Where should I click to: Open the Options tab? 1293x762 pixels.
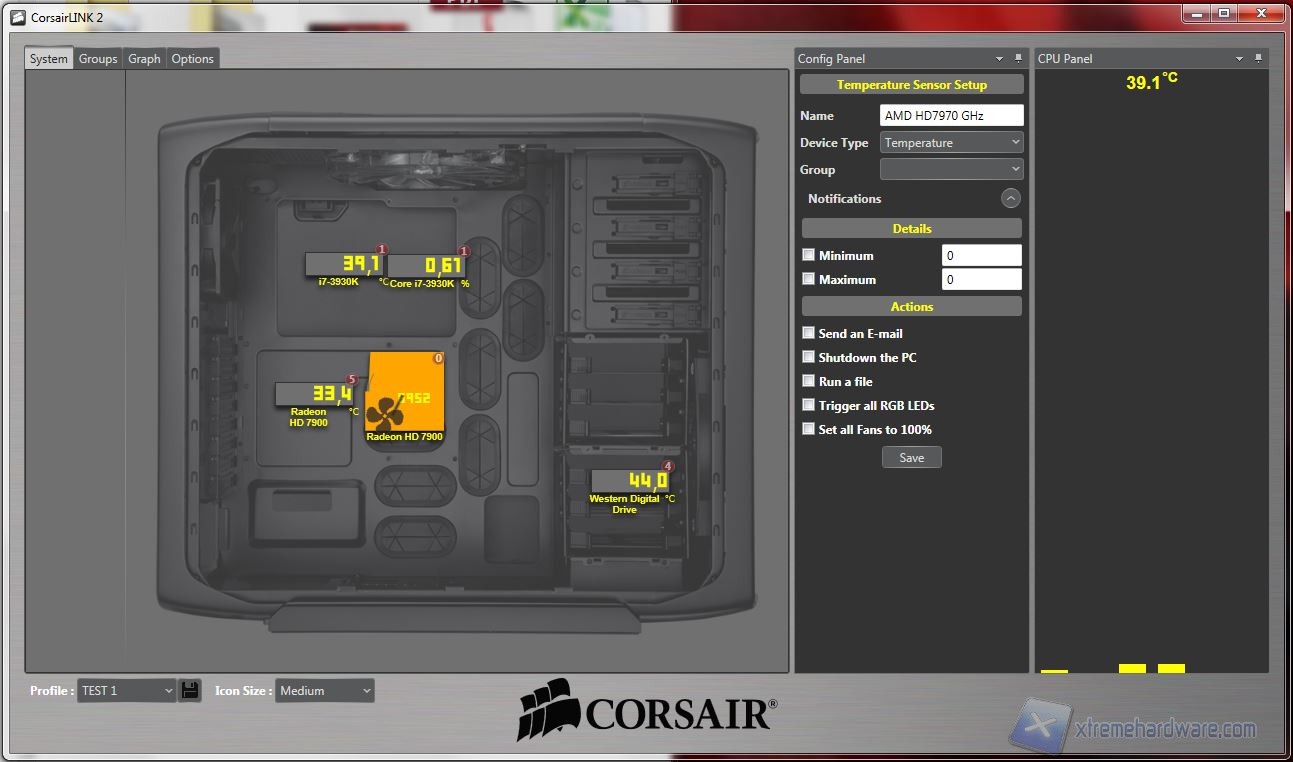point(192,59)
